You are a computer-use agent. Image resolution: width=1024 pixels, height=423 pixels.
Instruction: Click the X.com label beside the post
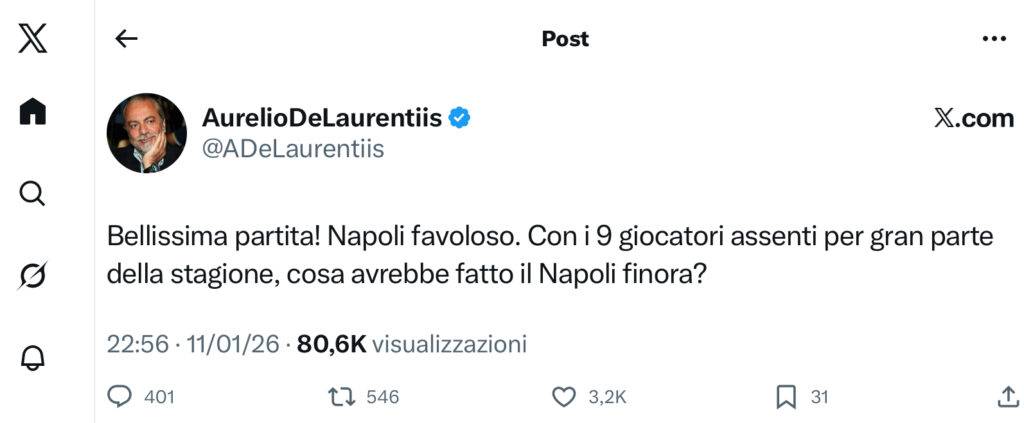[973, 119]
